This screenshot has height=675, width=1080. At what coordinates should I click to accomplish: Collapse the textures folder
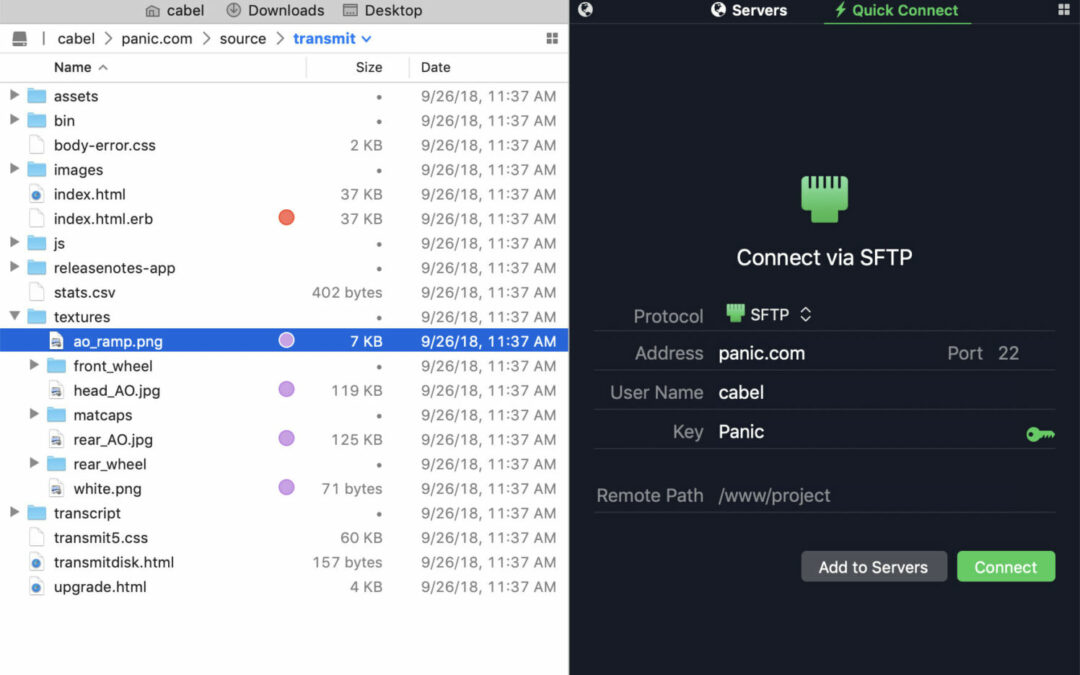click(15, 317)
